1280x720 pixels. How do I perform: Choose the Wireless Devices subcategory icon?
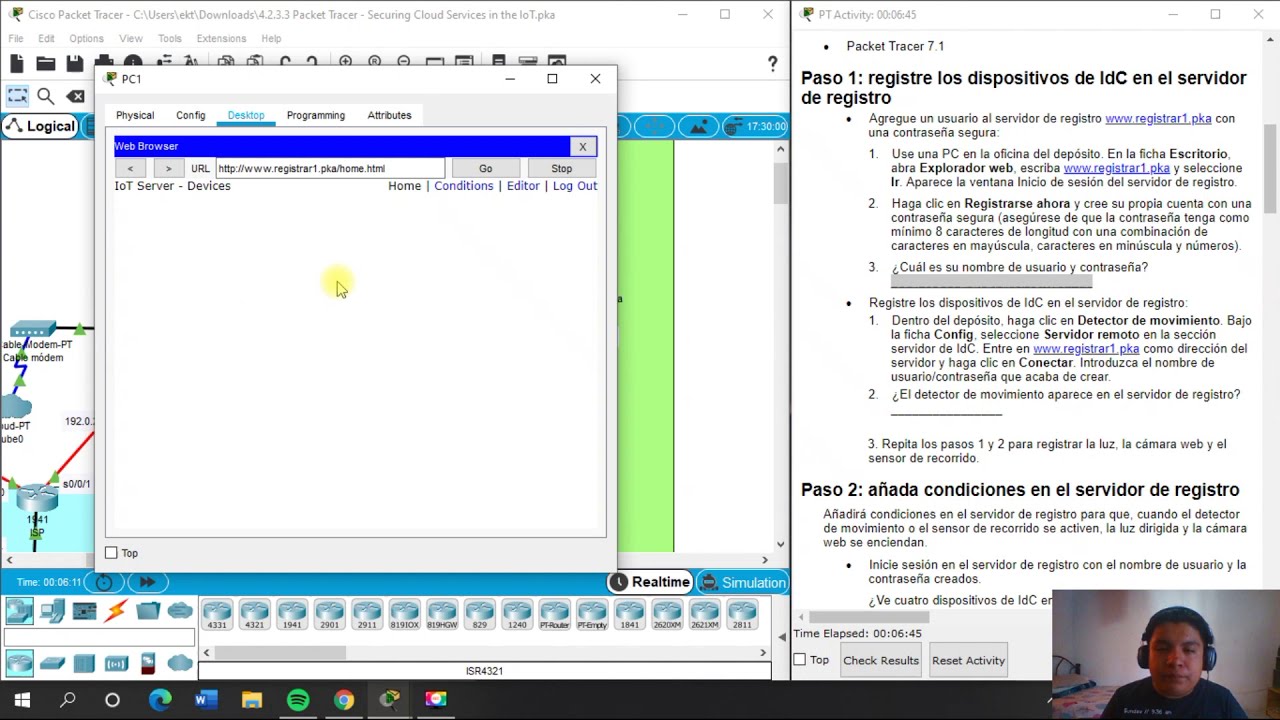pyautogui.click(x=116, y=662)
